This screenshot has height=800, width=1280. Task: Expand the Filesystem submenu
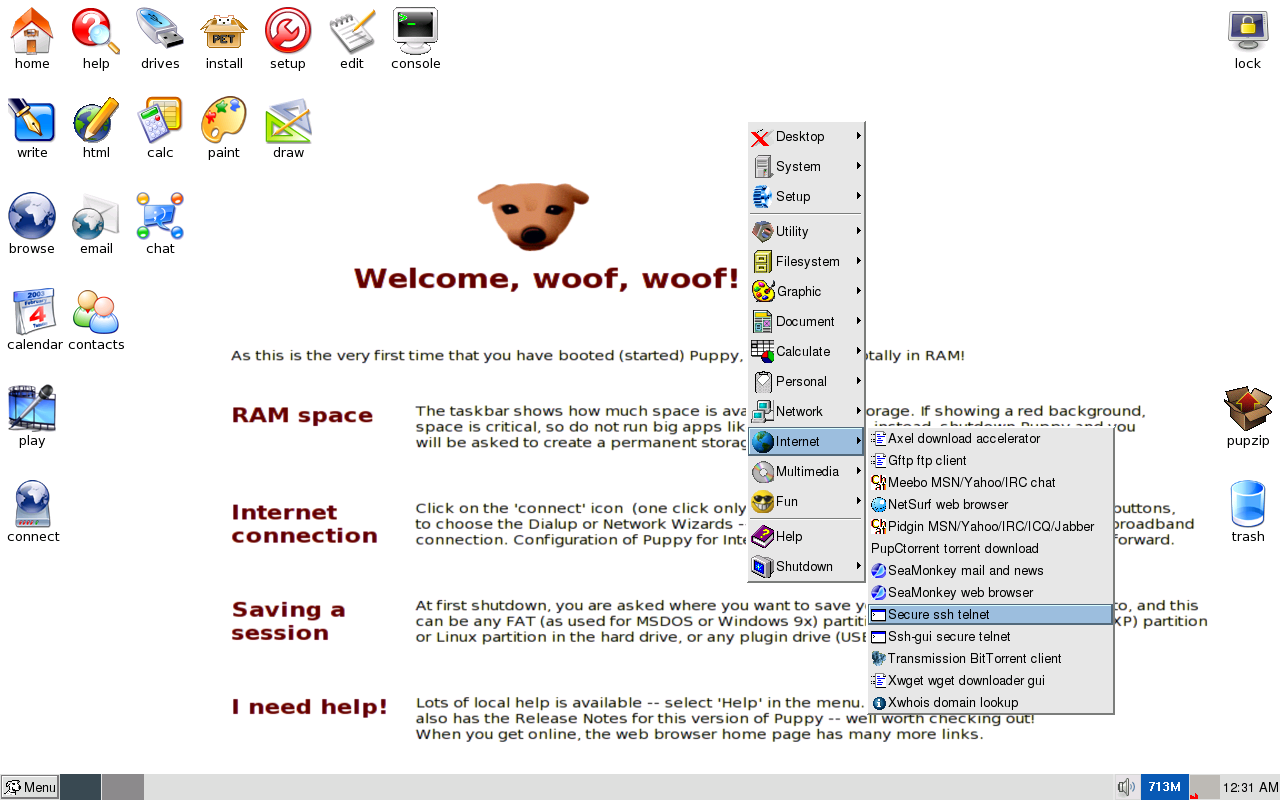(806, 262)
